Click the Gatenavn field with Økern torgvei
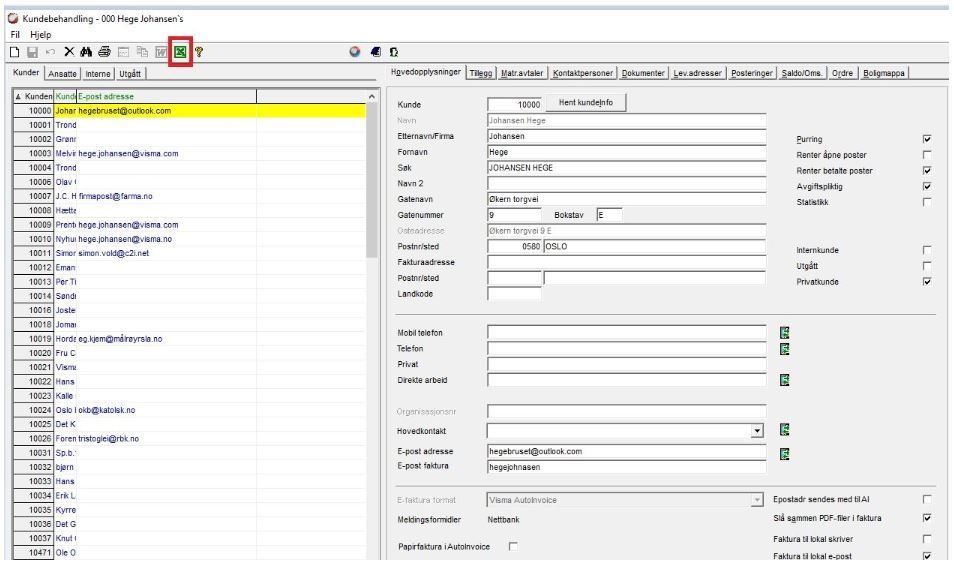The width and height of the screenshot is (954, 568). [x=627, y=199]
